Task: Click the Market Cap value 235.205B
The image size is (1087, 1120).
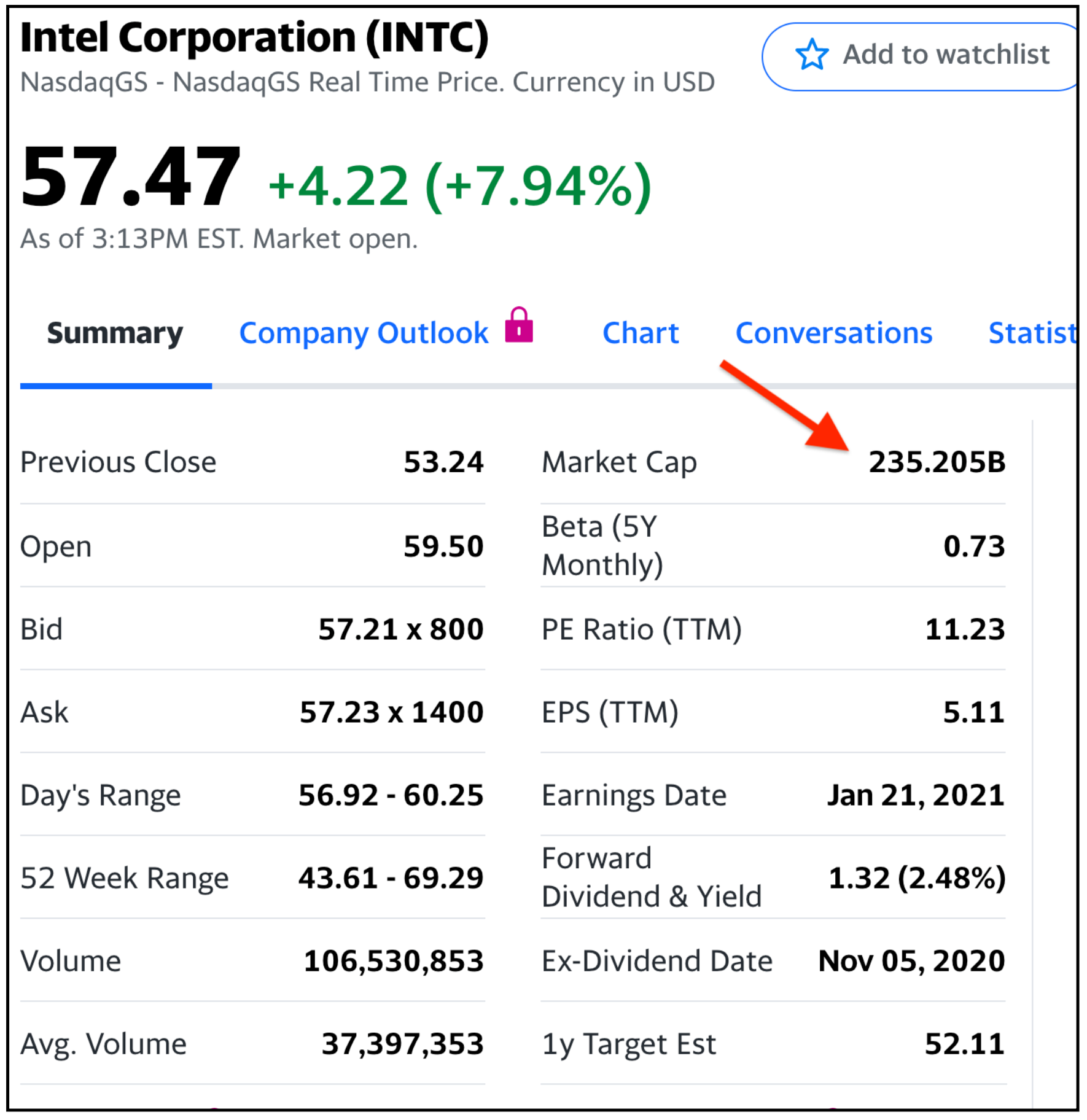Action: tap(937, 462)
